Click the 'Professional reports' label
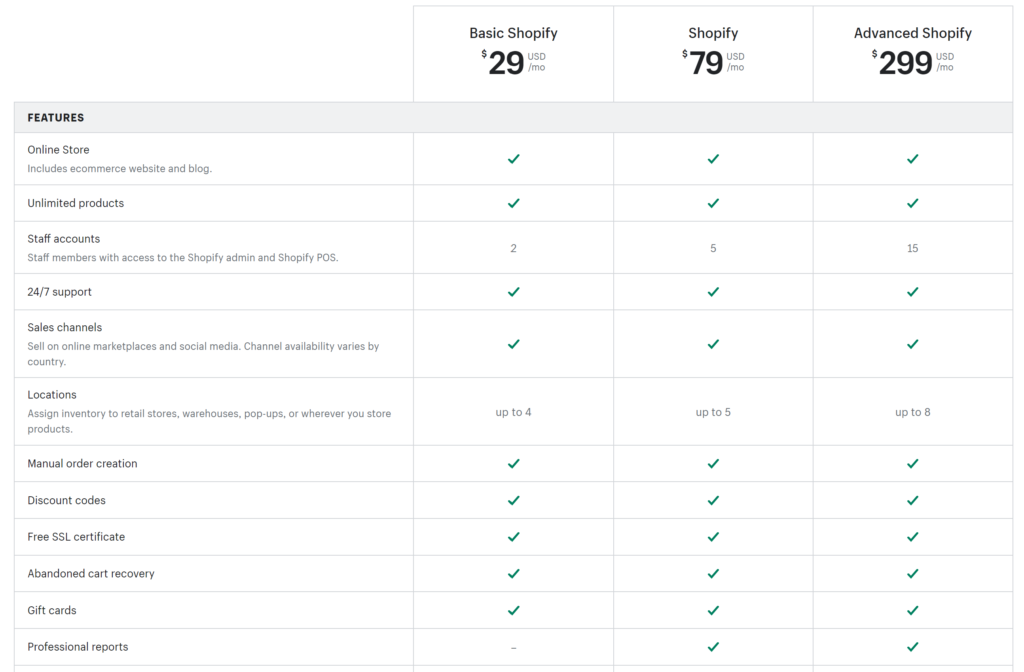This screenshot has width=1024, height=672. (x=78, y=647)
